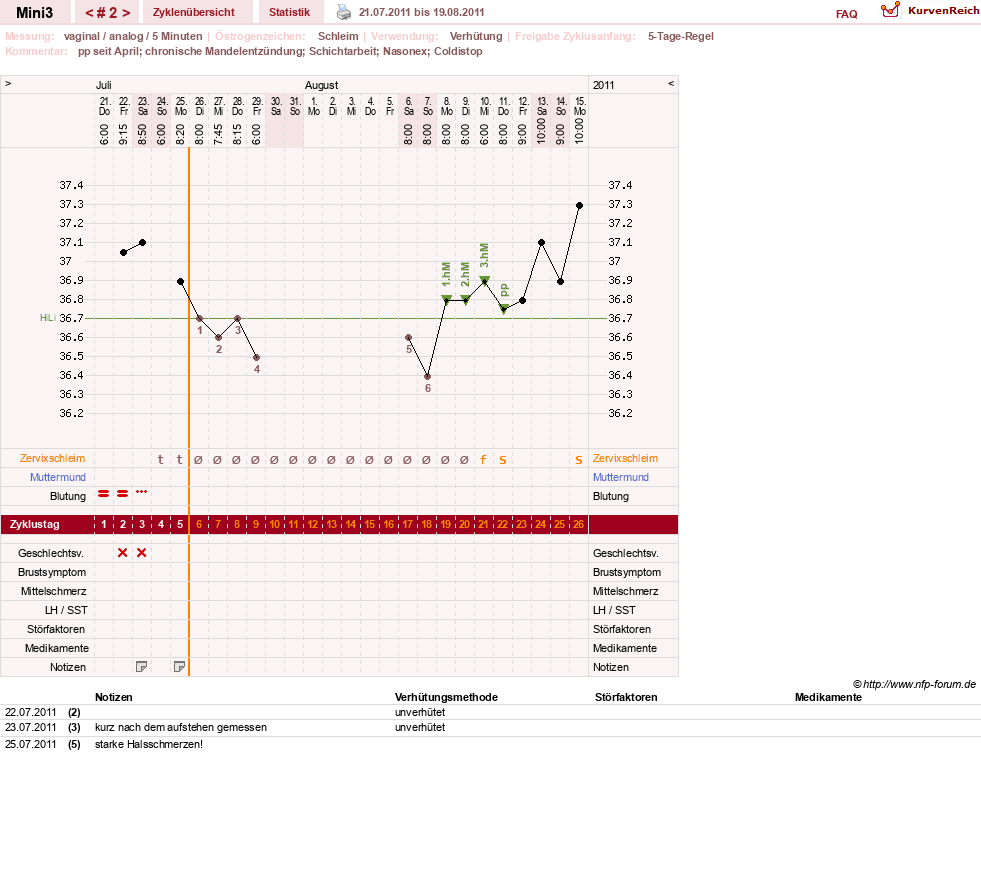Click the '5-Tage-Regel' setting value
Screen dimensions: 981x896
coord(681,36)
